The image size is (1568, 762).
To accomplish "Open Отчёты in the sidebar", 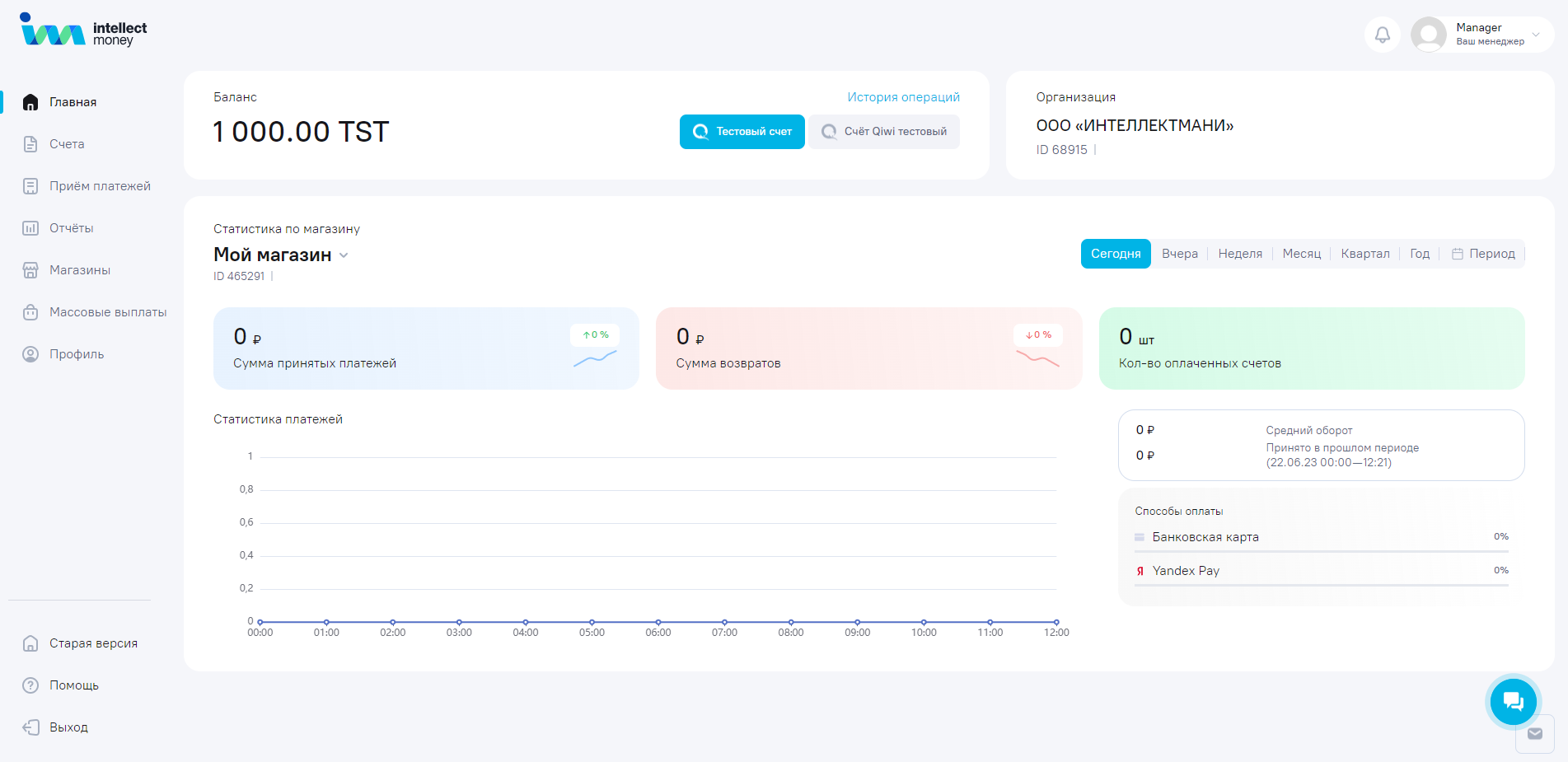I will [x=71, y=228].
